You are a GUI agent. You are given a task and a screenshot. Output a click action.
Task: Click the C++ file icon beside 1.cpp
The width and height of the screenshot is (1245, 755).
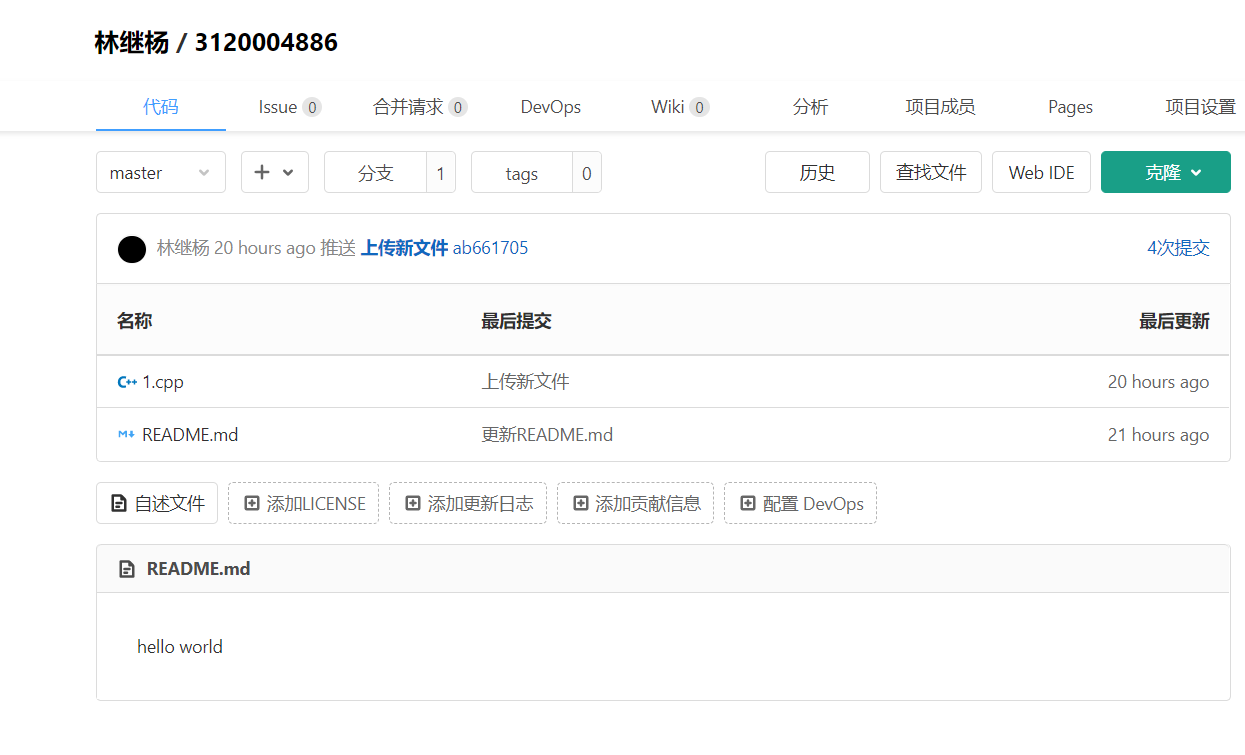coord(127,382)
